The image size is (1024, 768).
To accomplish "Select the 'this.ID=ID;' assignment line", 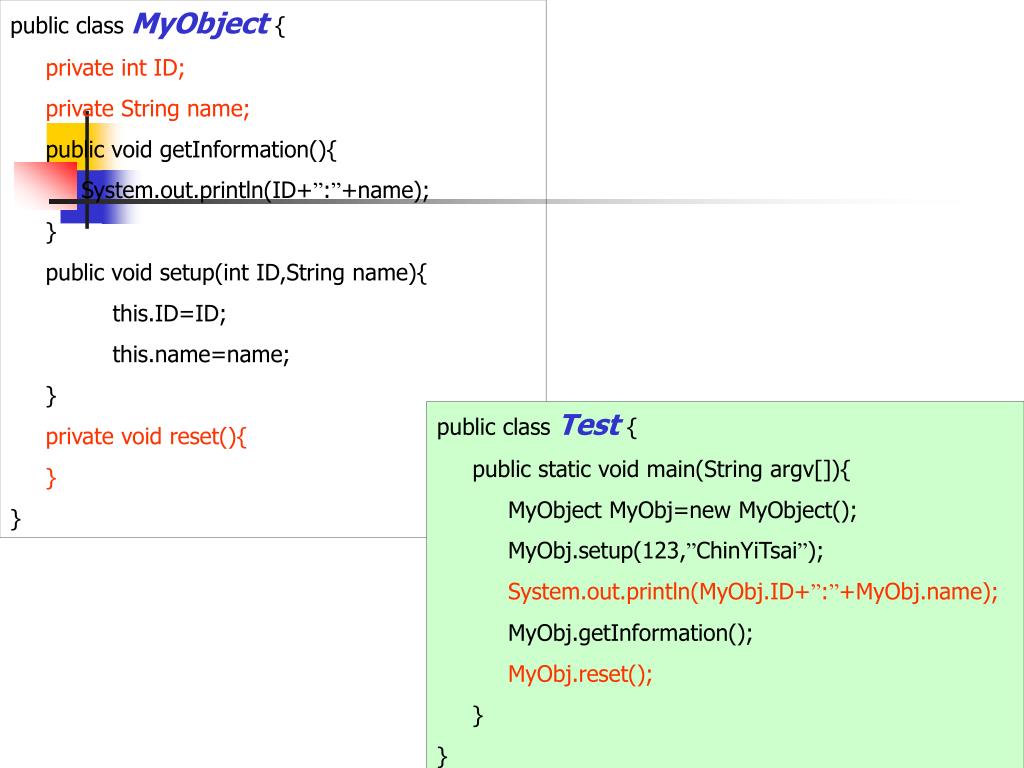I will pos(169,313).
